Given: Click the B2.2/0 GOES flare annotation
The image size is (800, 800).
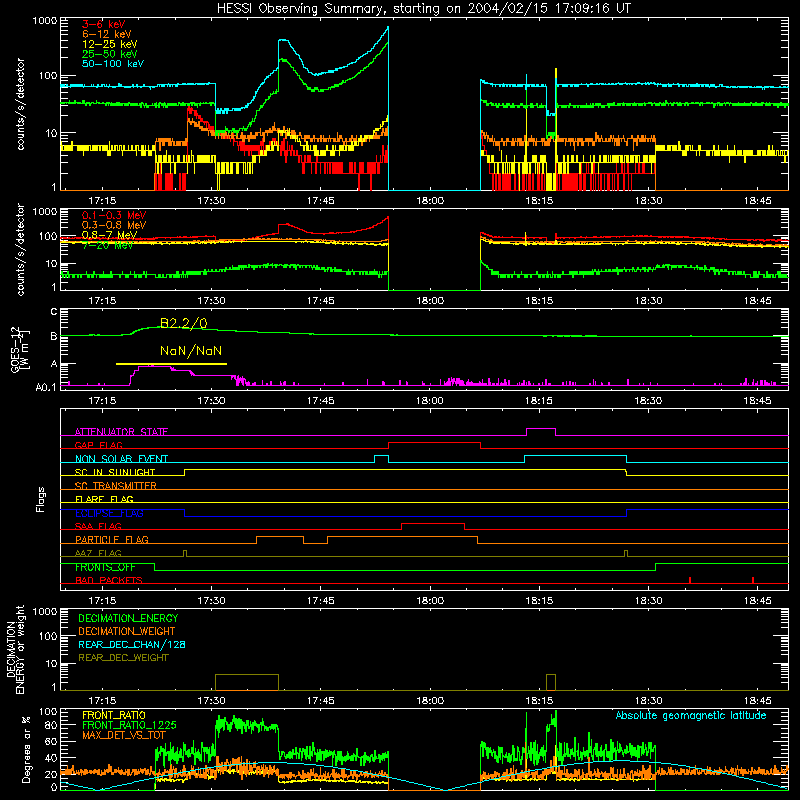Looking at the screenshot, I should (x=184, y=323).
